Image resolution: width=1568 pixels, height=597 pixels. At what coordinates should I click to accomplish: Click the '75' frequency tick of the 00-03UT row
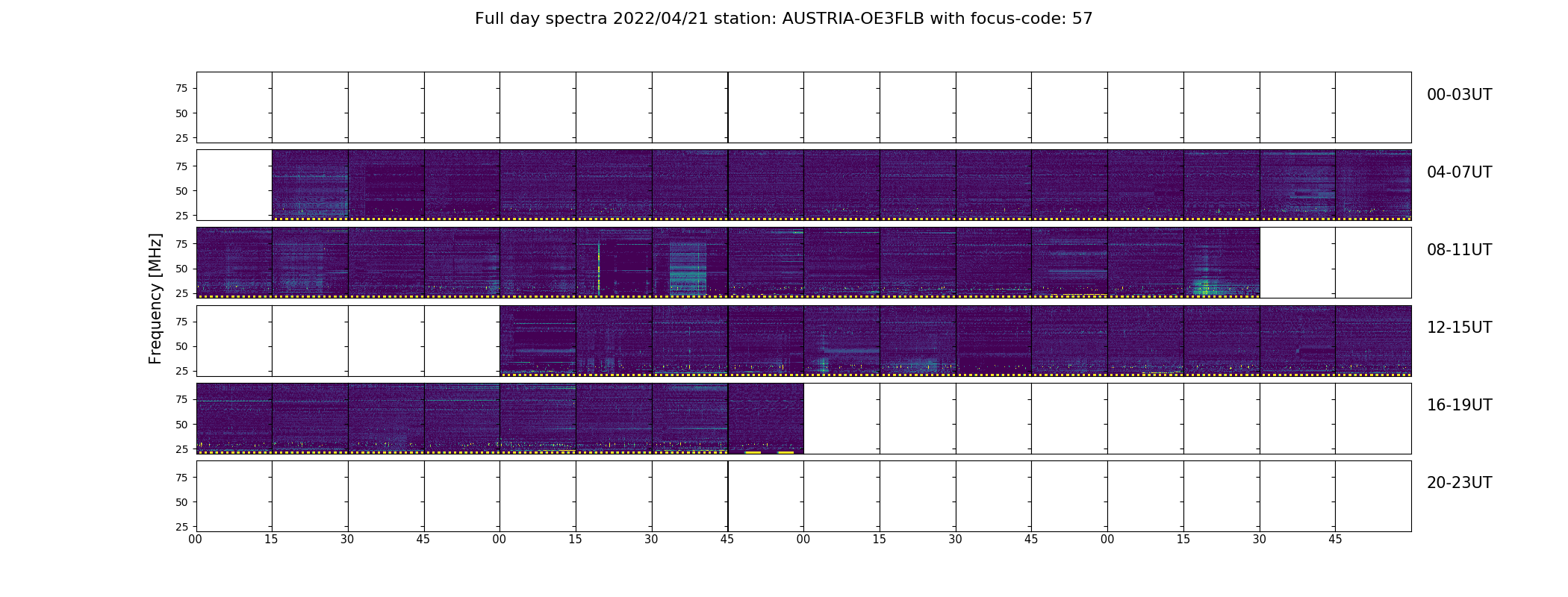[181, 89]
